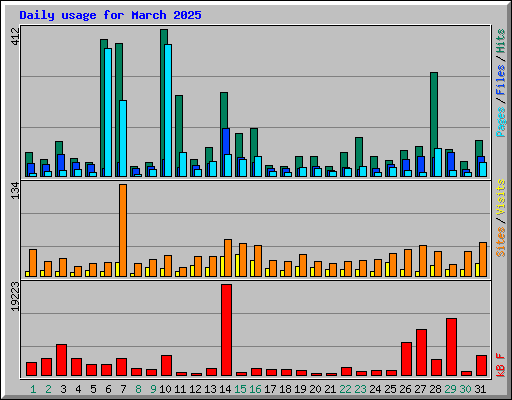The height and width of the screenshot is (400, 512).
Task: Click the blue files bar for day 14
Action: pos(226,141)
